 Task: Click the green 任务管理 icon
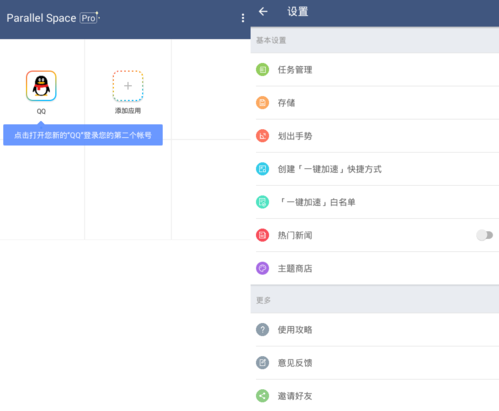pos(262,70)
